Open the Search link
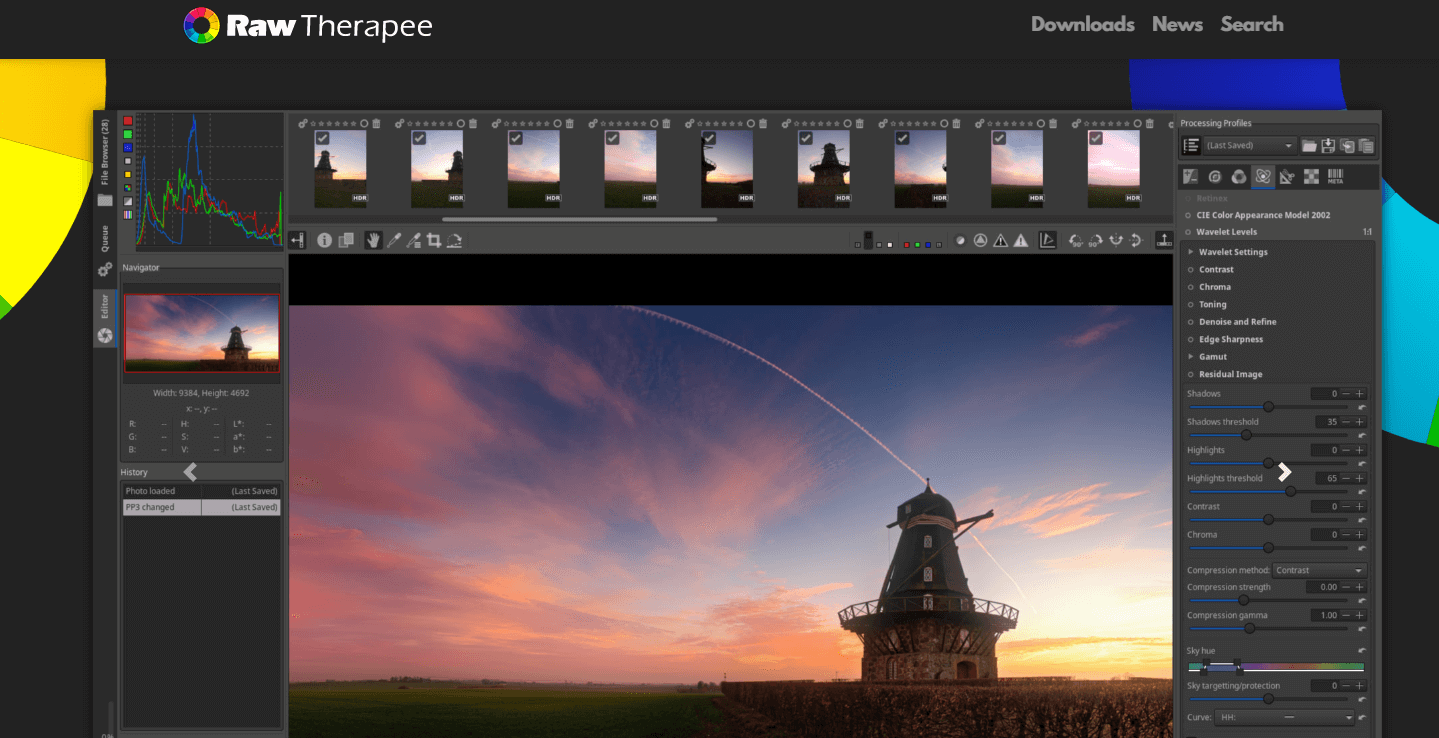Image resolution: width=1439 pixels, height=738 pixels. (x=1252, y=24)
